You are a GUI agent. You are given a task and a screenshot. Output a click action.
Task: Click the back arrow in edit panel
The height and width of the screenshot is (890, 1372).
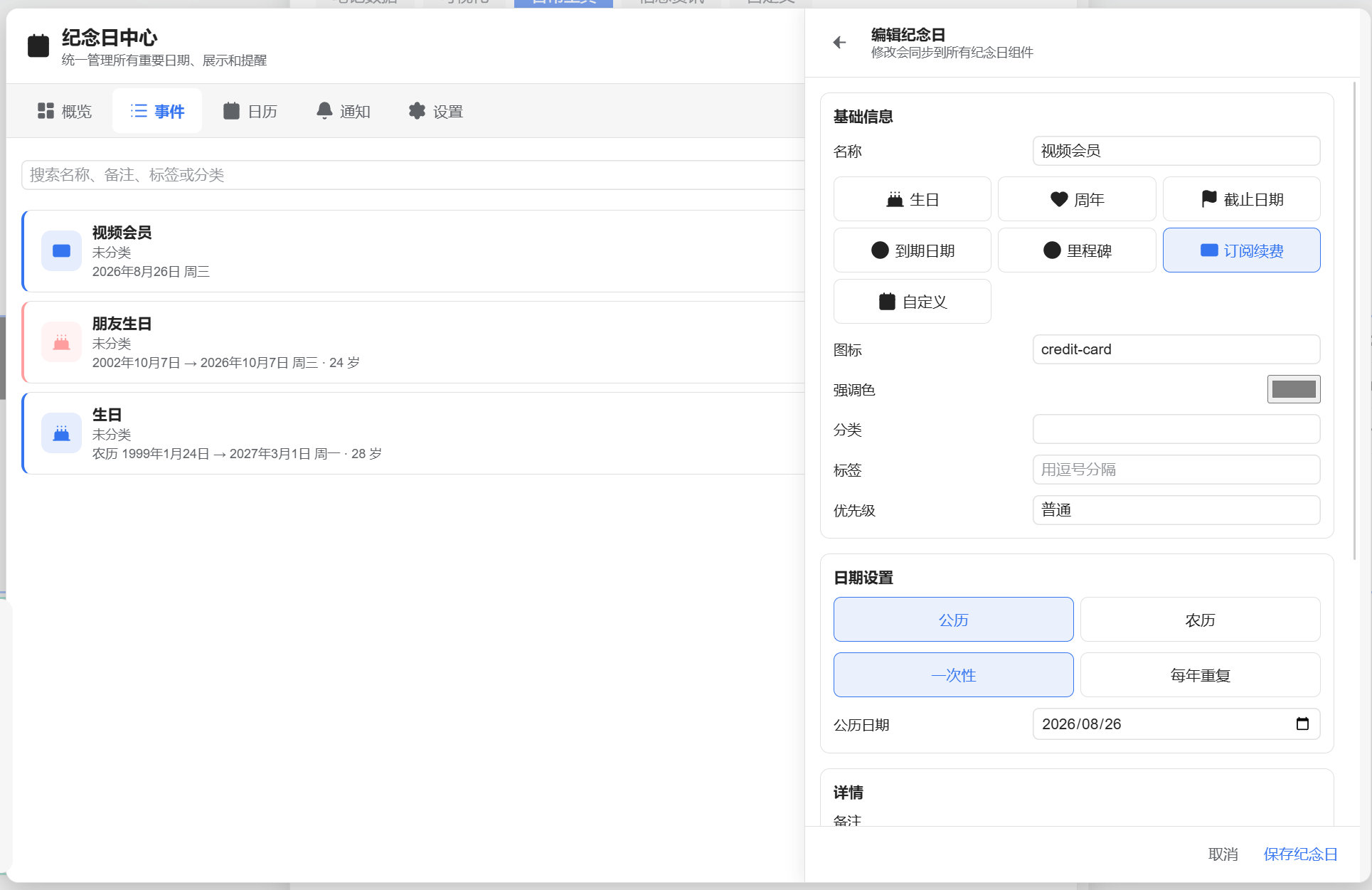pyautogui.click(x=840, y=43)
